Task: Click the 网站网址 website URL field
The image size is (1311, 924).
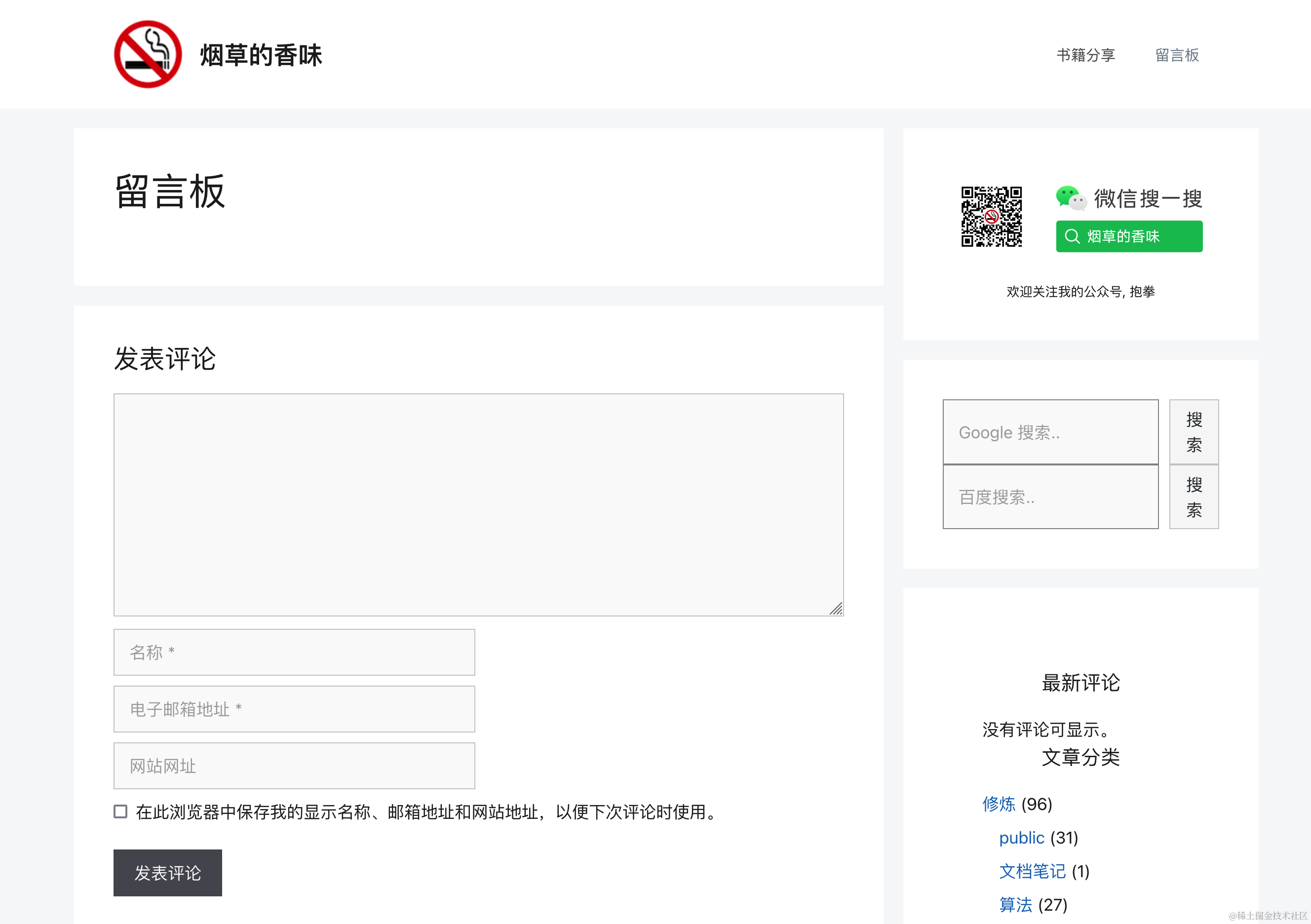Action: pos(294,766)
